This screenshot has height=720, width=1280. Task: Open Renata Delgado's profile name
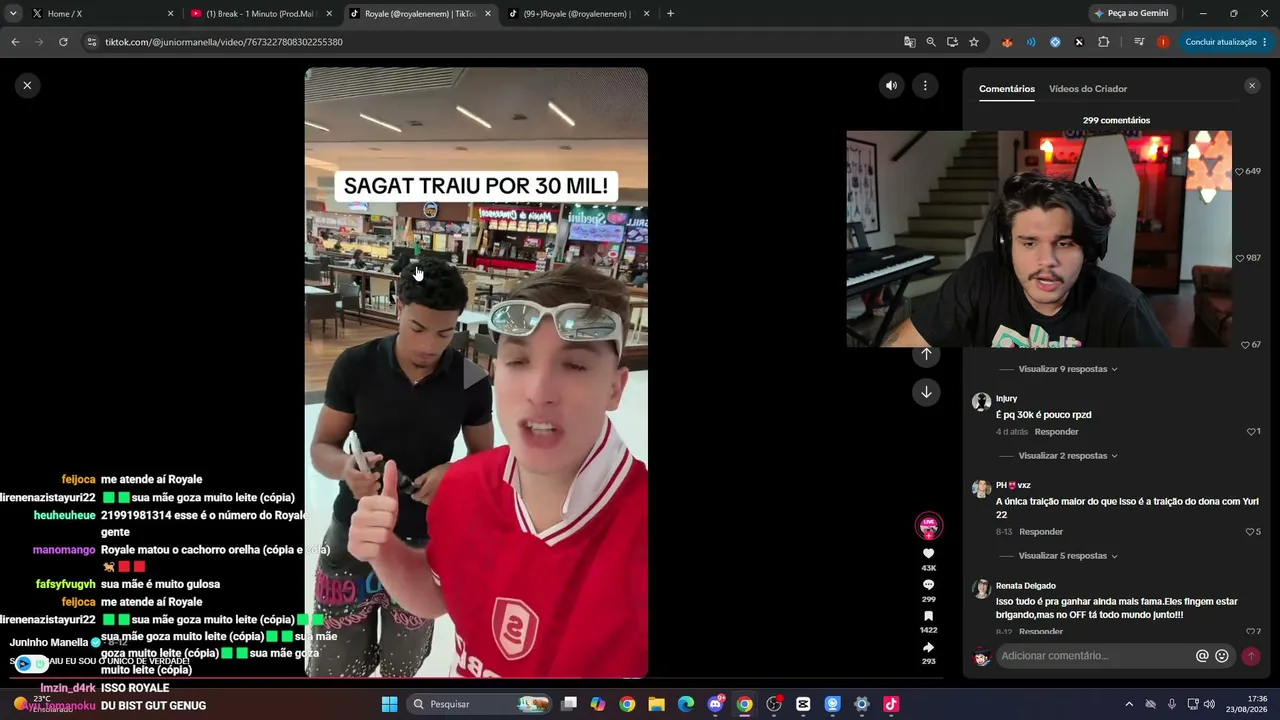click(x=1026, y=586)
